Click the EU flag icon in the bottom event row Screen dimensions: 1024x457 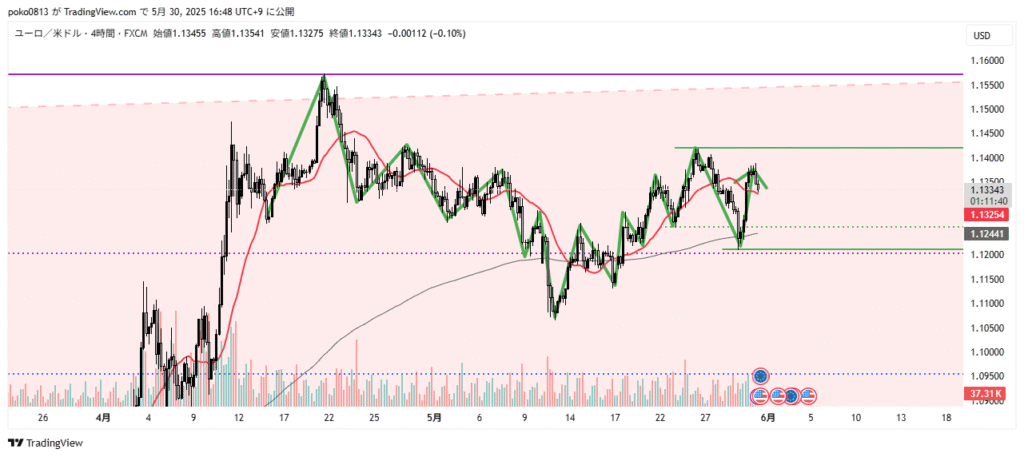click(790, 396)
